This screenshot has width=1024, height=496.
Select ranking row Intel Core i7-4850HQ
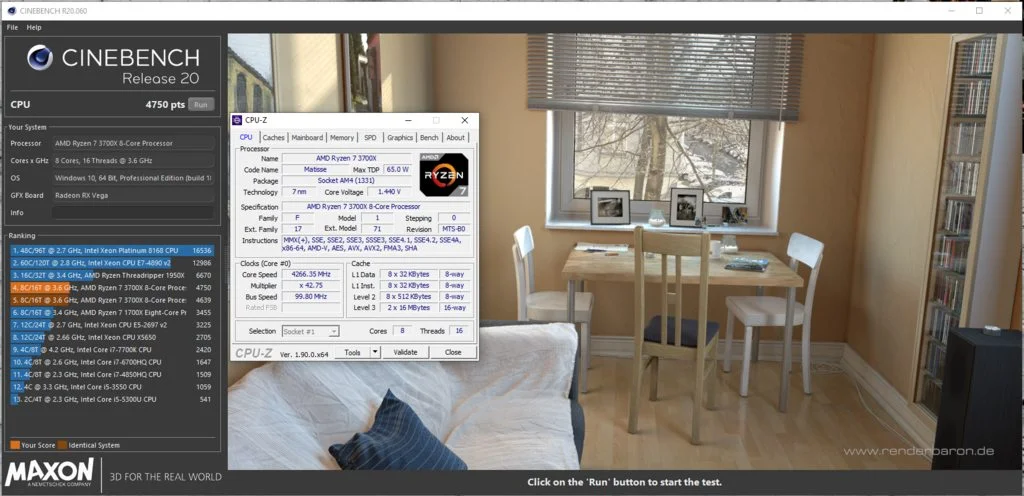click(x=112, y=375)
